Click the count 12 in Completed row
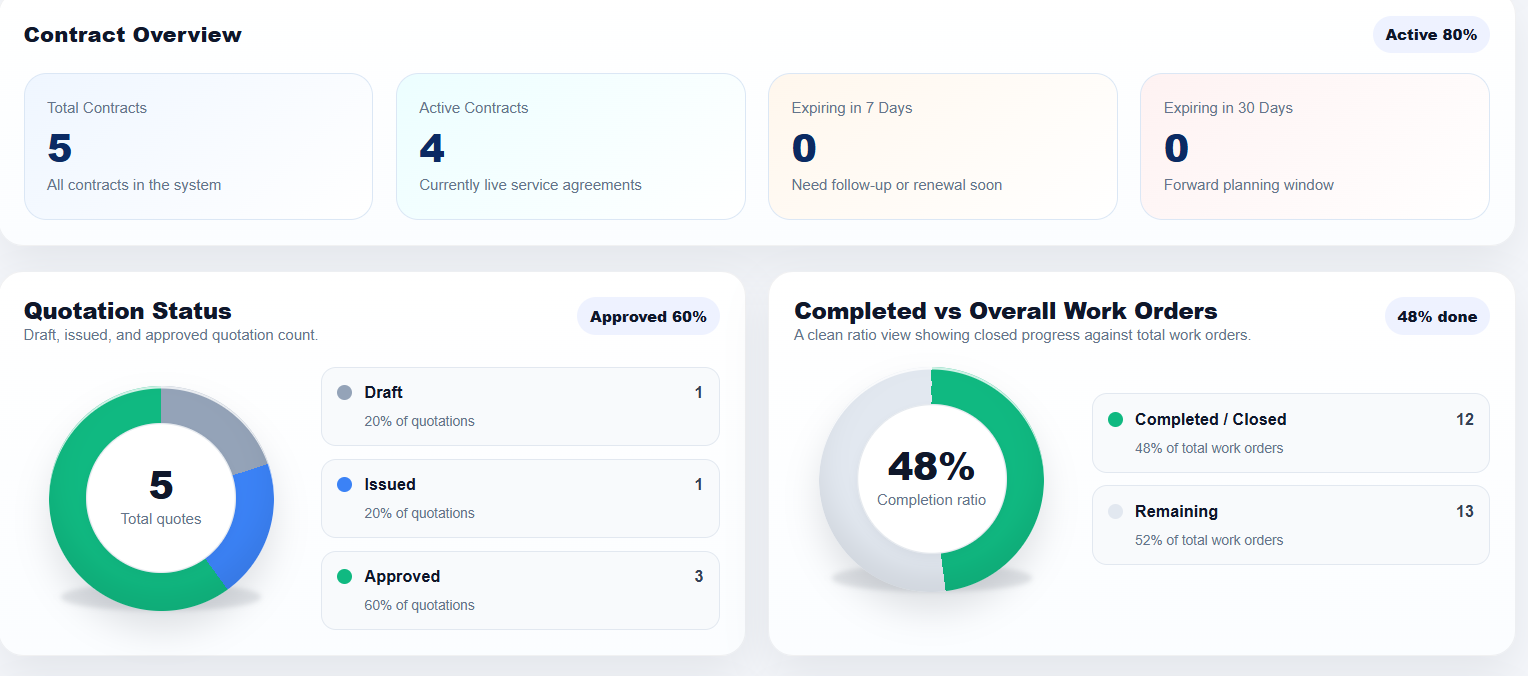Viewport: 1528px width, 676px height. pyautogui.click(x=1465, y=420)
